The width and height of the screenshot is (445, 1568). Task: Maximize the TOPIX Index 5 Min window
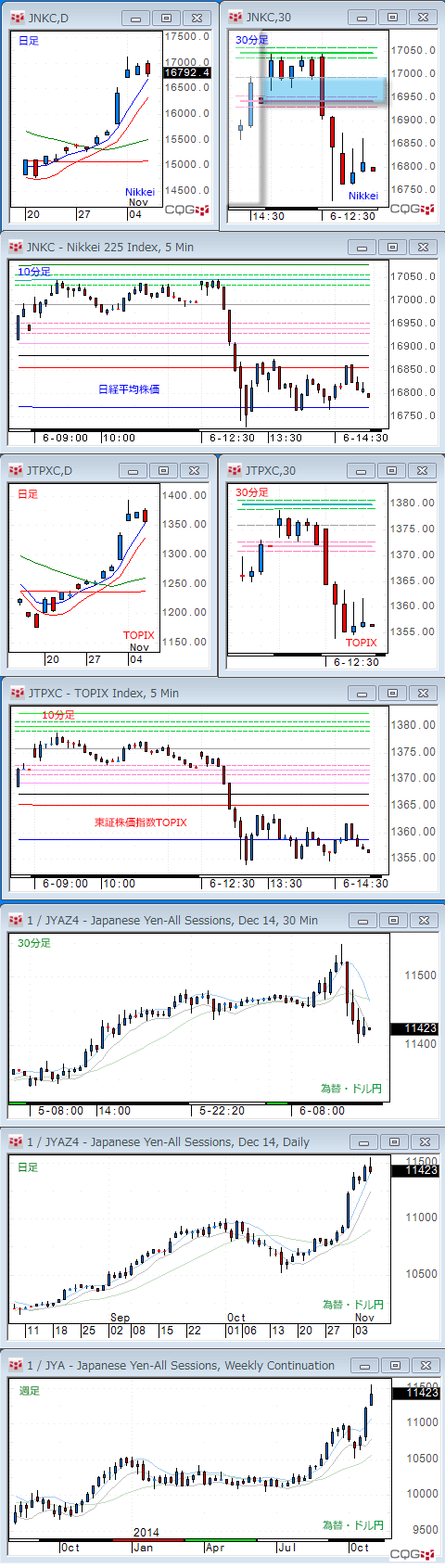coord(392,694)
